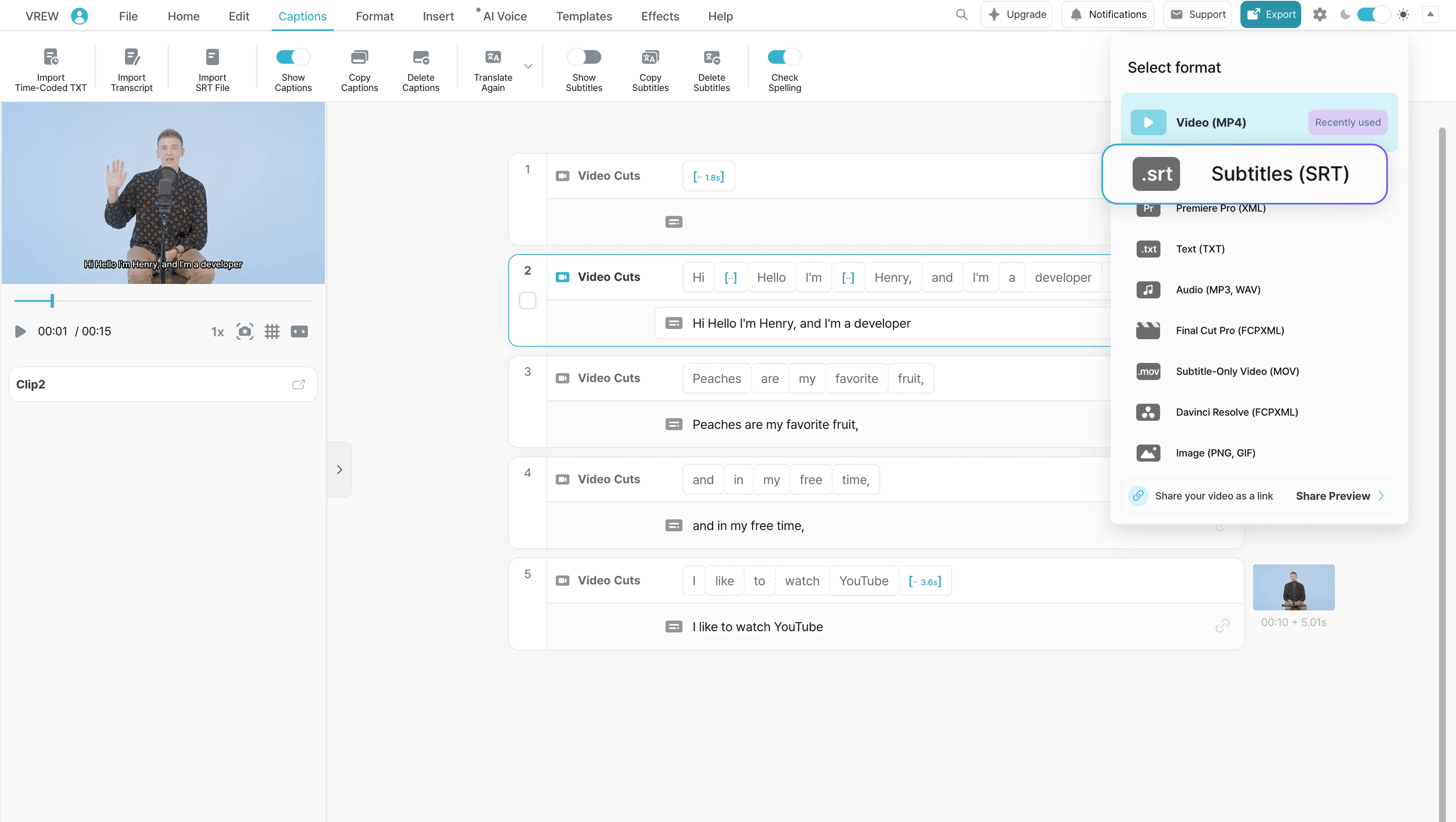The width and height of the screenshot is (1456, 822).
Task: Click the clip 5 video thumbnail
Action: pyautogui.click(x=1293, y=587)
